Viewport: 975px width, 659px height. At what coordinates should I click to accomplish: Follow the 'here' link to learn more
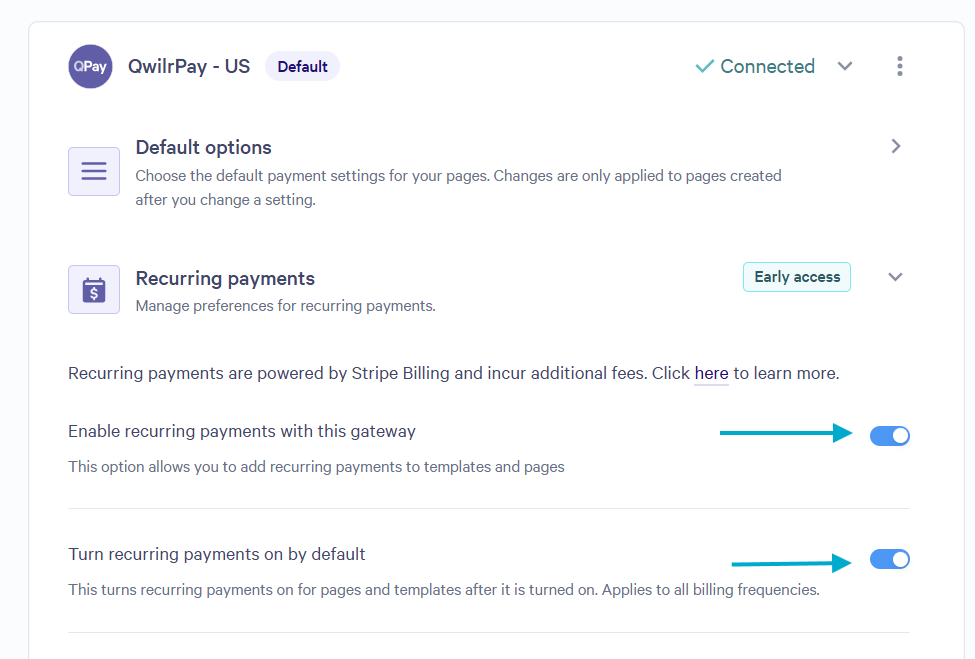point(711,373)
